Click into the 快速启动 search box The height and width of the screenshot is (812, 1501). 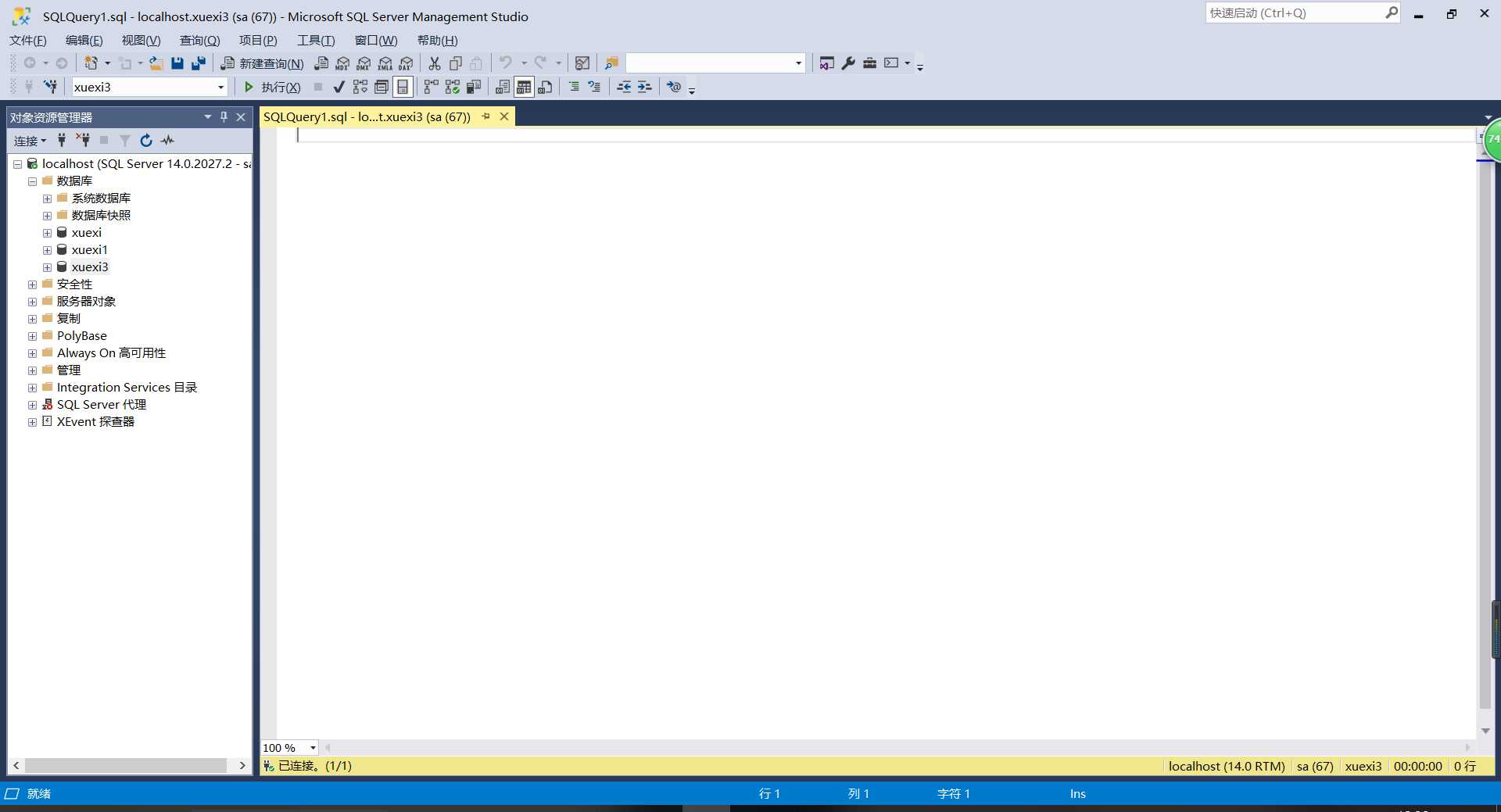click(x=1295, y=13)
